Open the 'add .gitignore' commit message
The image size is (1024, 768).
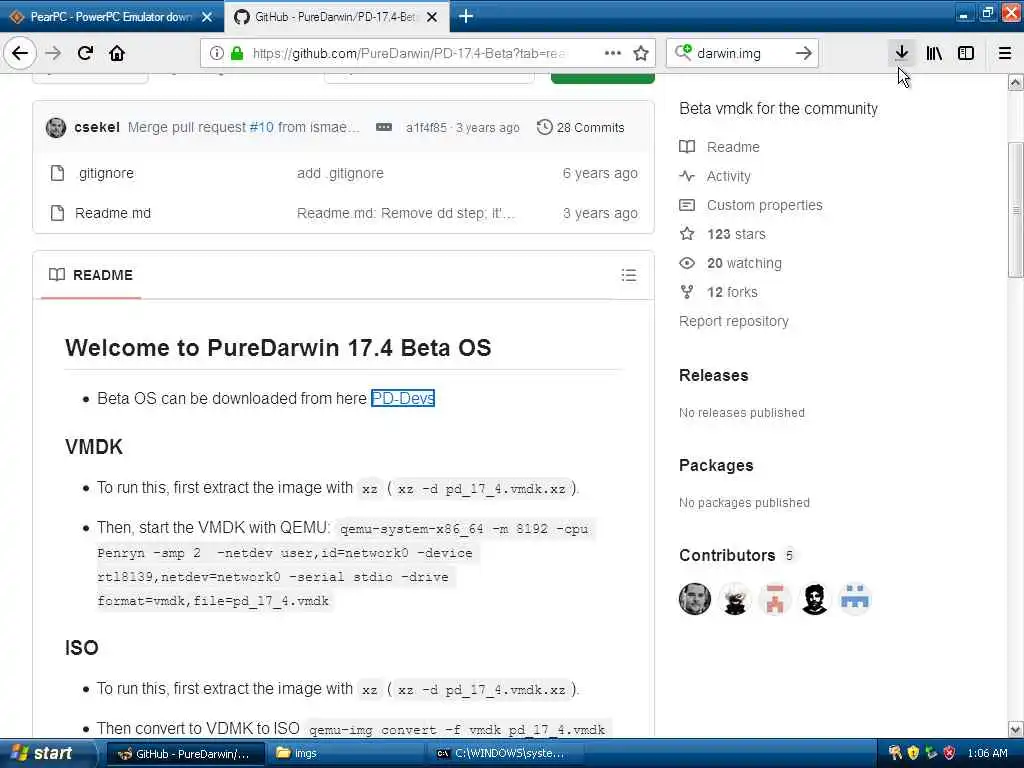[x=340, y=173]
